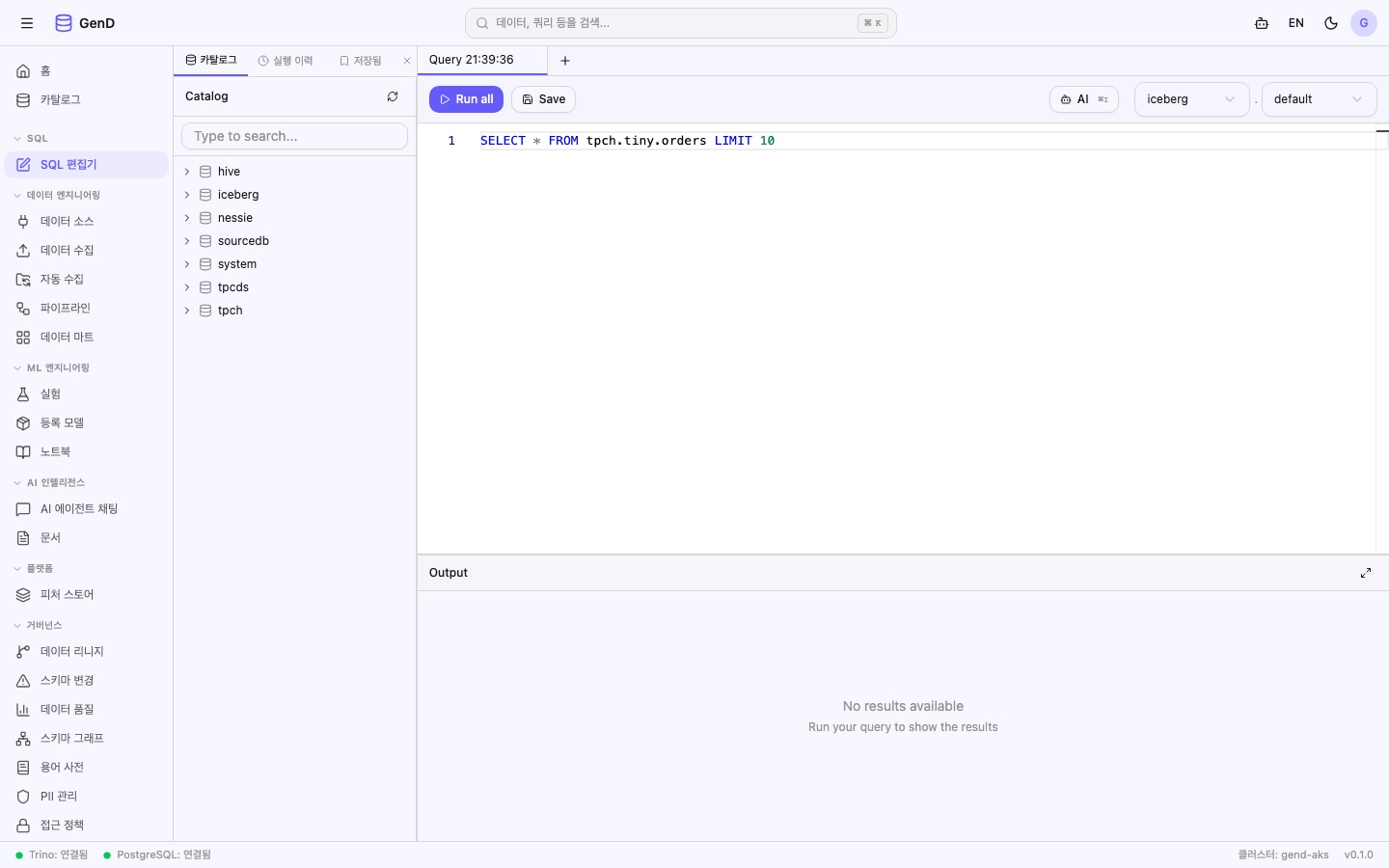Select the Query 21:39:36 tab
This screenshot has height=868, width=1389.
tap(482, 60)
